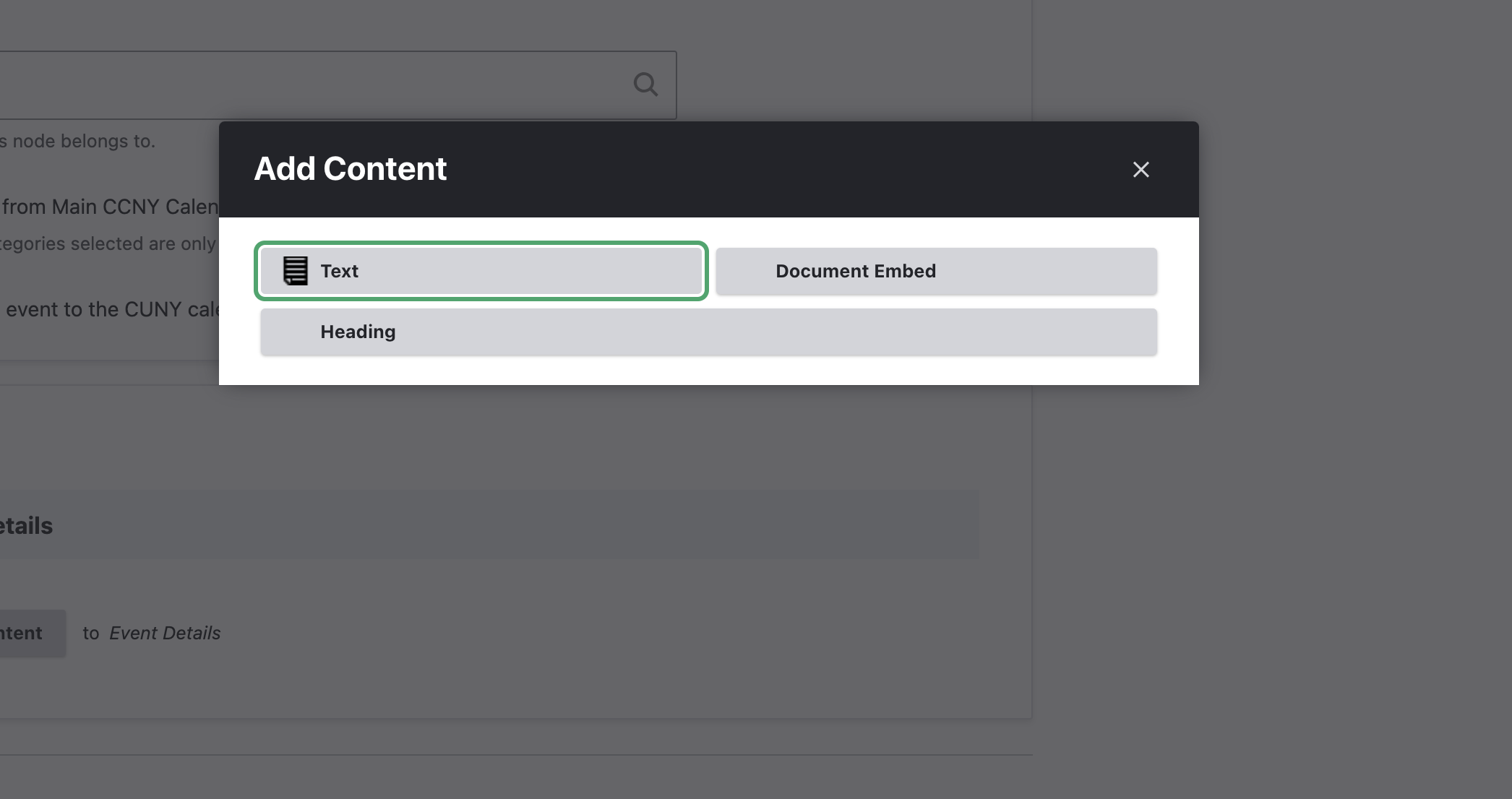Click the search magnifier icon
Screen dimensions: 1512x799
(645, 85)
